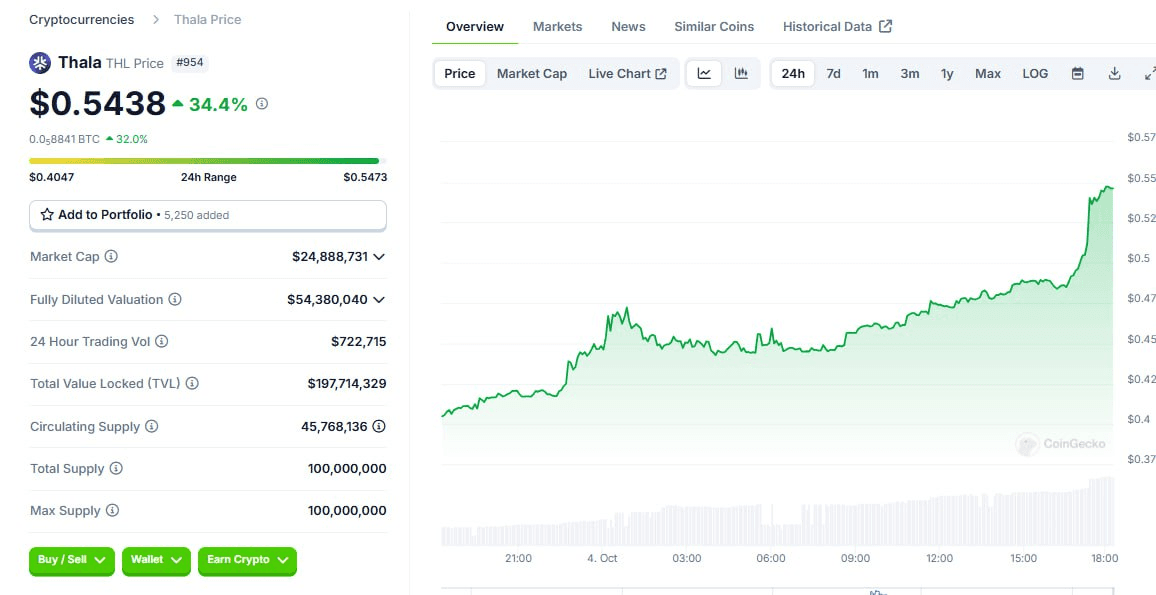Select the 1m time range

coord(871,74)
